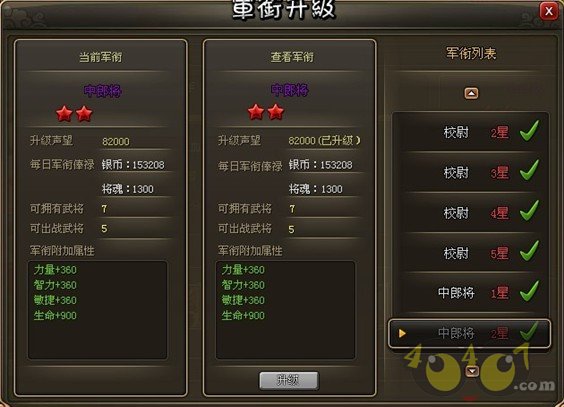Close the 军衔升级 window
The image size is (564, 407).
[x=549, y=11]
